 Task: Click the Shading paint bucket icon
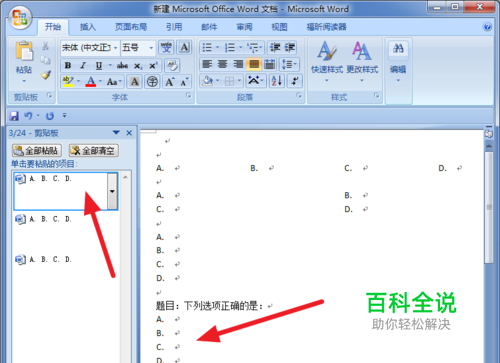click(207, 81)
